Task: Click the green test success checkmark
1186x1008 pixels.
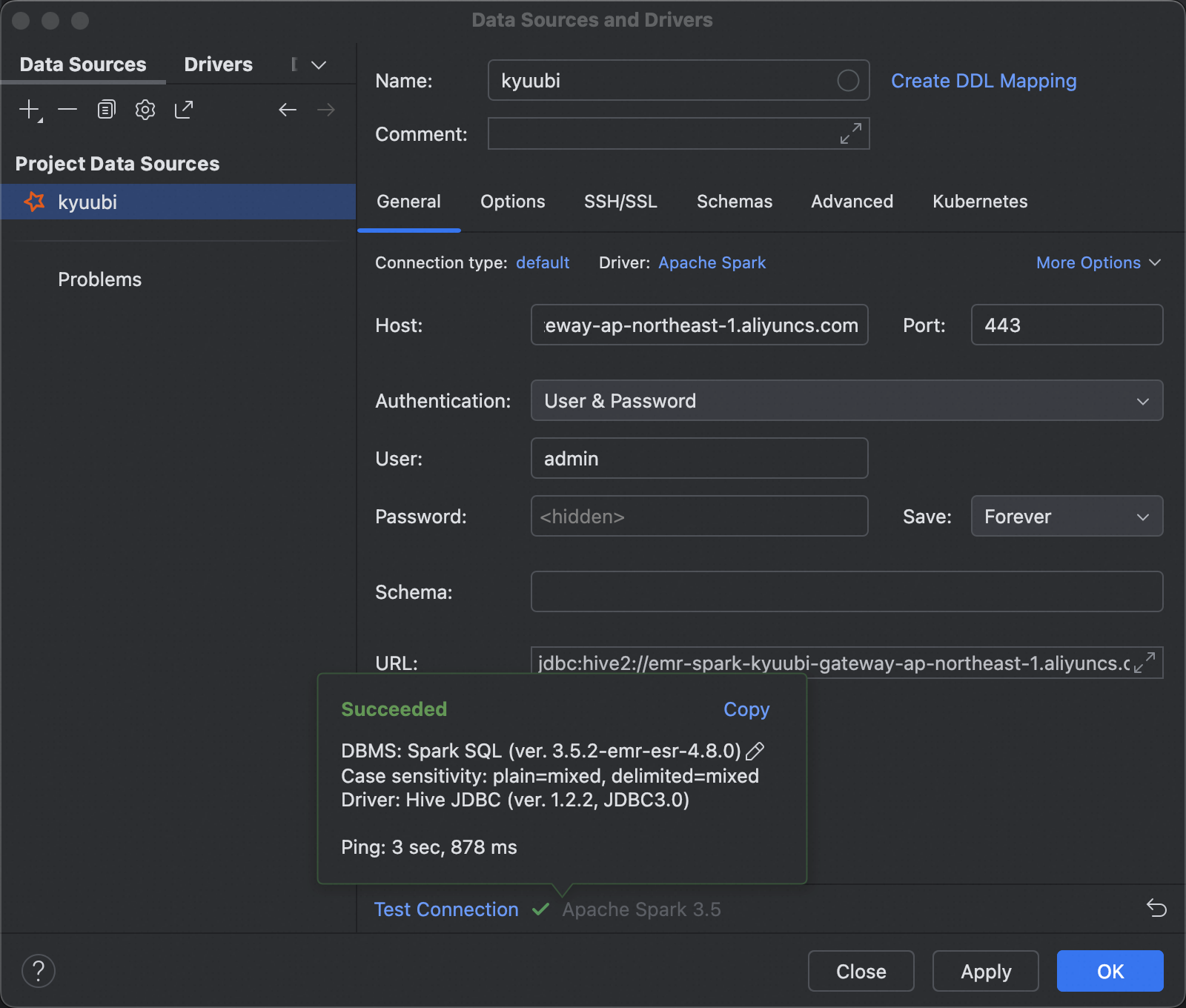Action: pyautogui.click(x=540, y=909)
